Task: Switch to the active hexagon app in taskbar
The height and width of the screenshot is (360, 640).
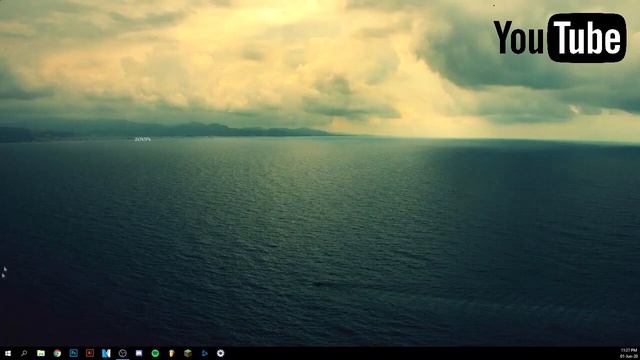Action: pyautogui.click(x=122, y=353)
